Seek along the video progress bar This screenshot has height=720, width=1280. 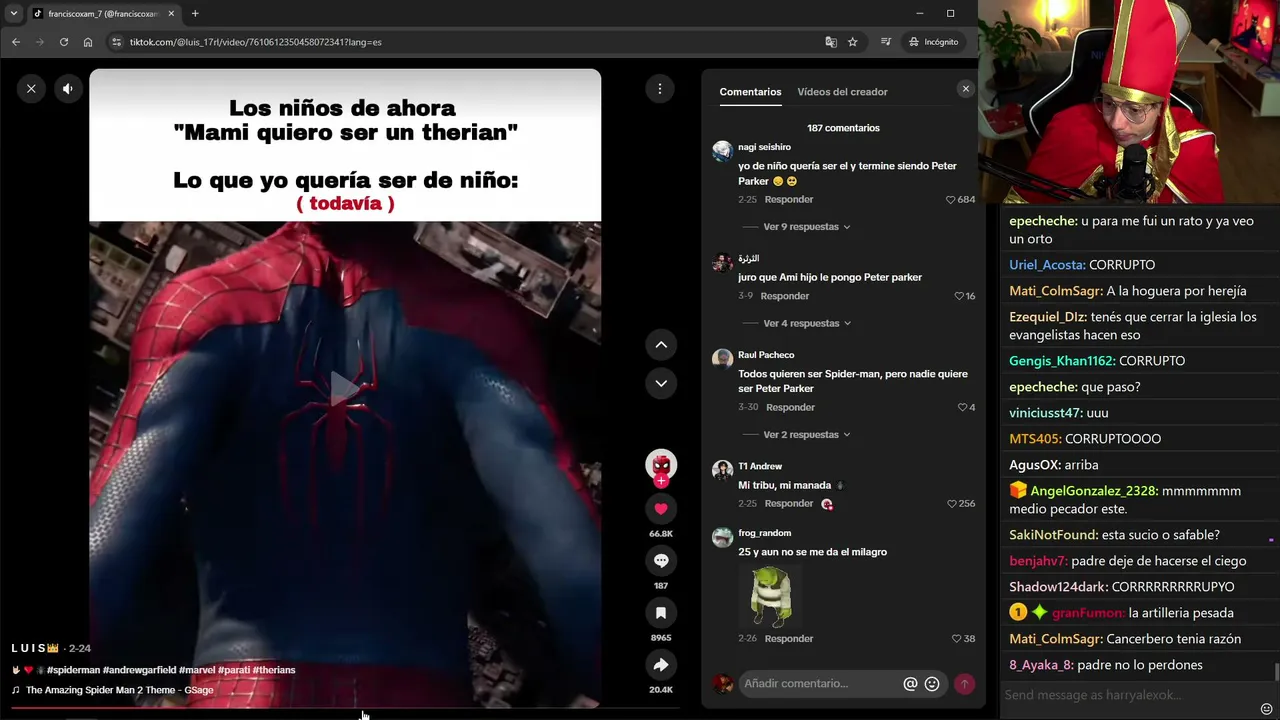(345, 708)
